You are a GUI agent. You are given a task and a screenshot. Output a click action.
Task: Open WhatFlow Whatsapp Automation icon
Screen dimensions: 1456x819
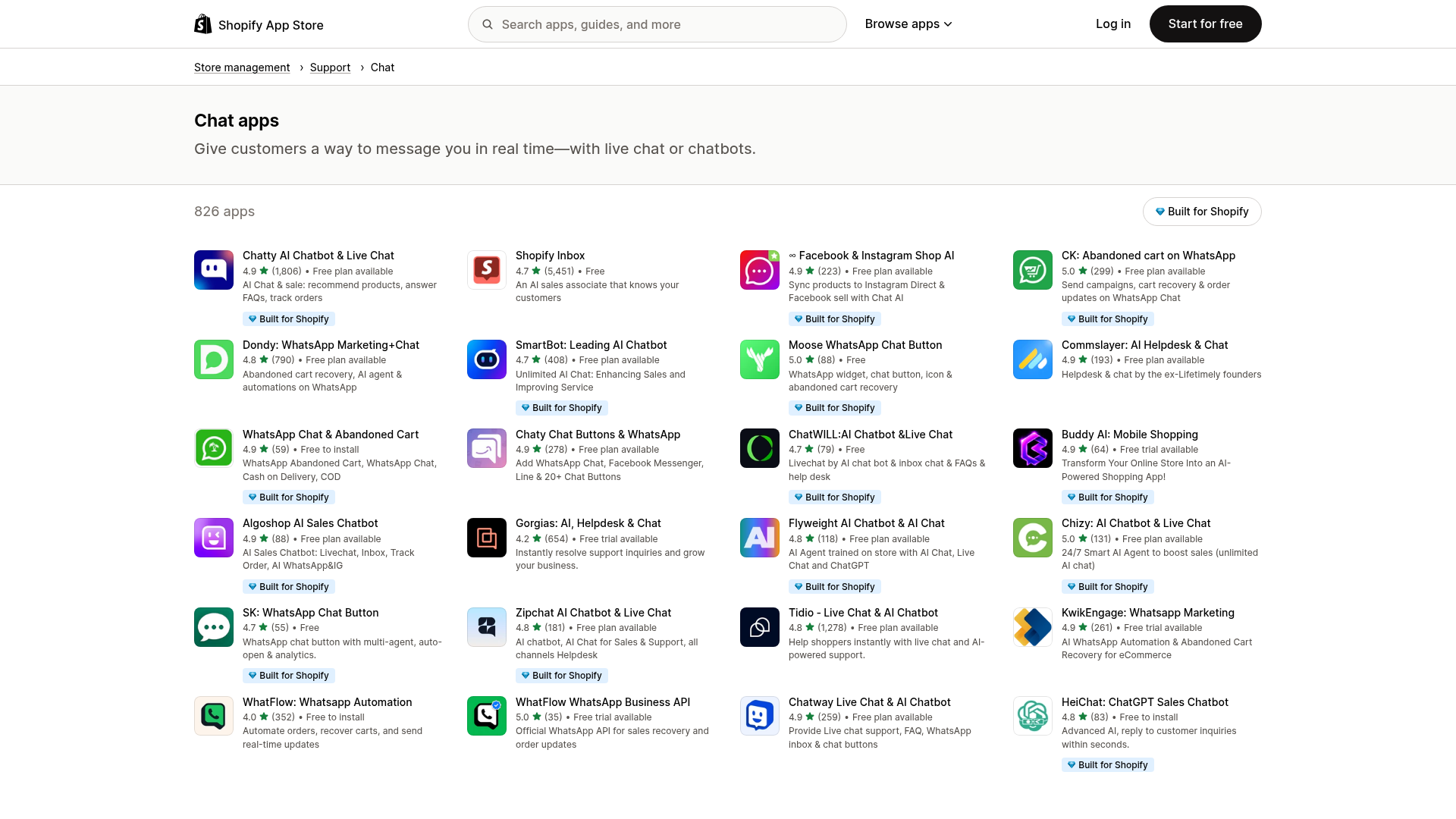(214, 716)
